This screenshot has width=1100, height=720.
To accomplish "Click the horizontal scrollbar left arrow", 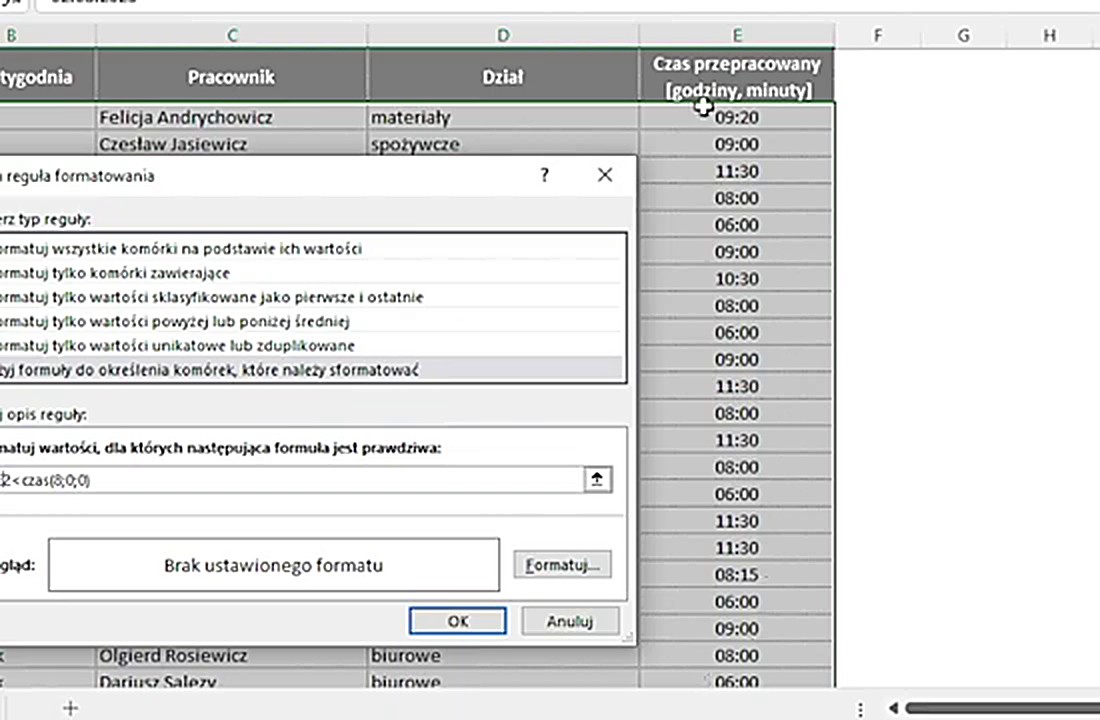I will click(893, 708).
